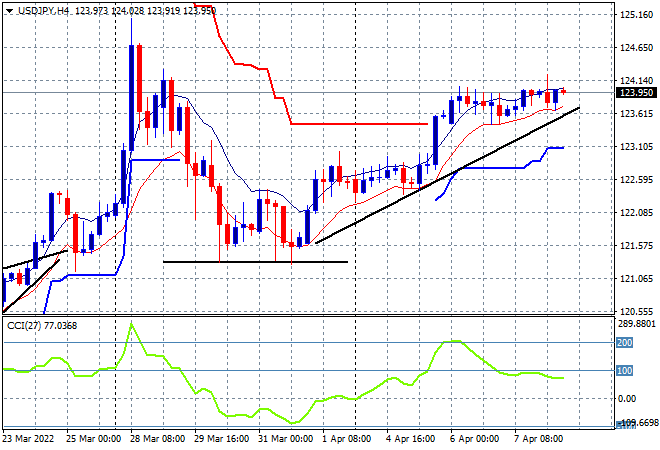Viewport: 660px width, 450px height.
Task: Select the CCI 200 level label
Action: [x=625, y=343]
